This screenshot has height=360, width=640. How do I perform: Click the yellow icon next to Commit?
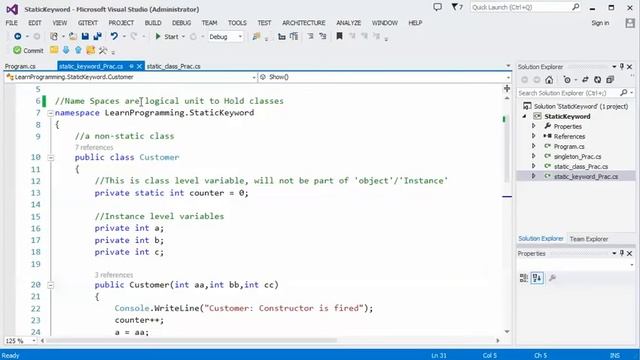54,50
